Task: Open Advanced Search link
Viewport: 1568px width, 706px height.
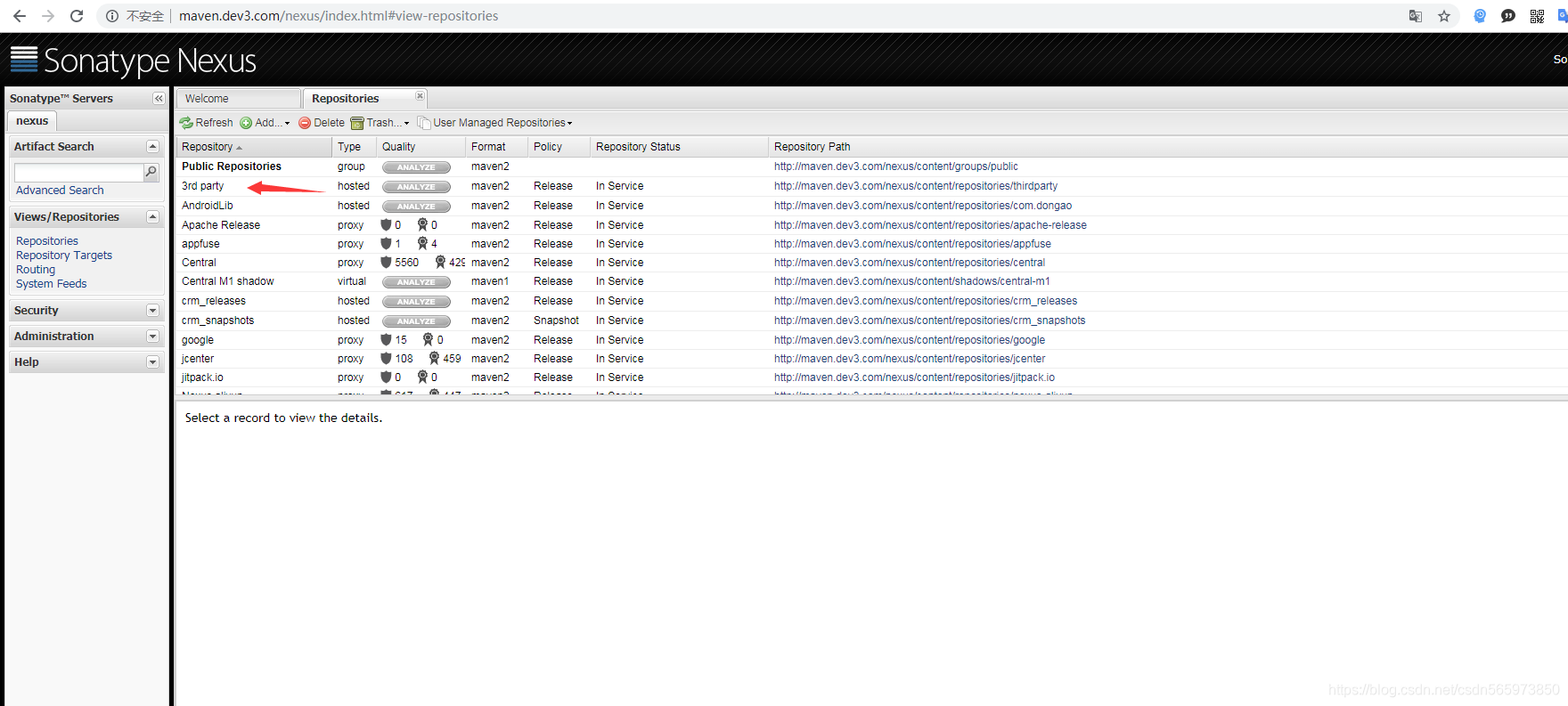Action: tap(60, 191)
